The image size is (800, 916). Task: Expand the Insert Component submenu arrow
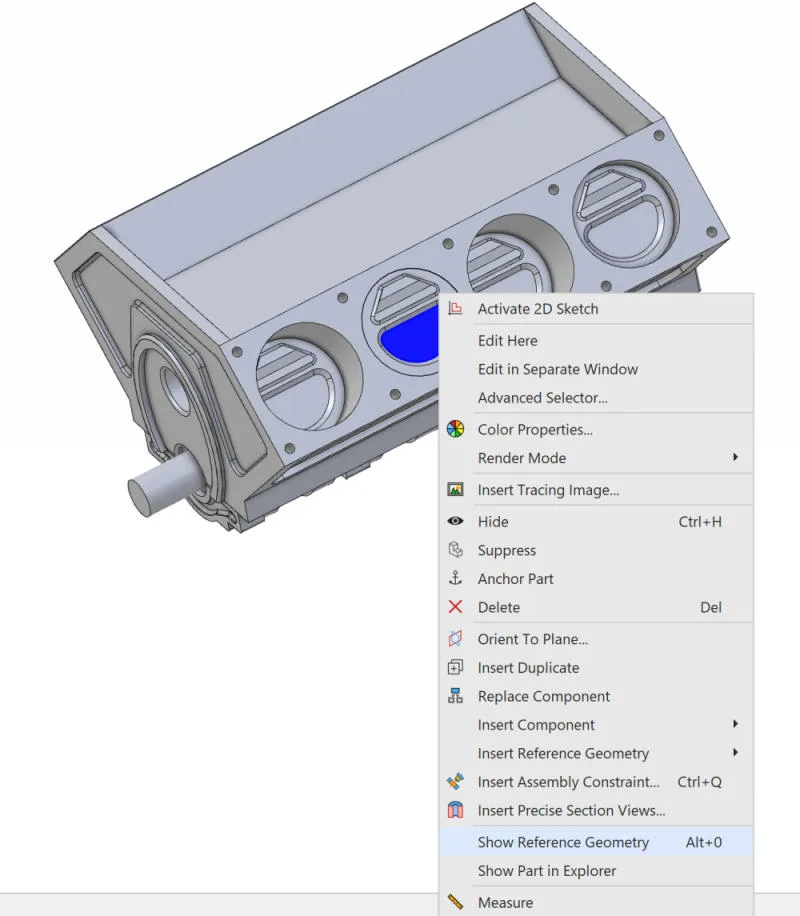click(x=735, y=724)
